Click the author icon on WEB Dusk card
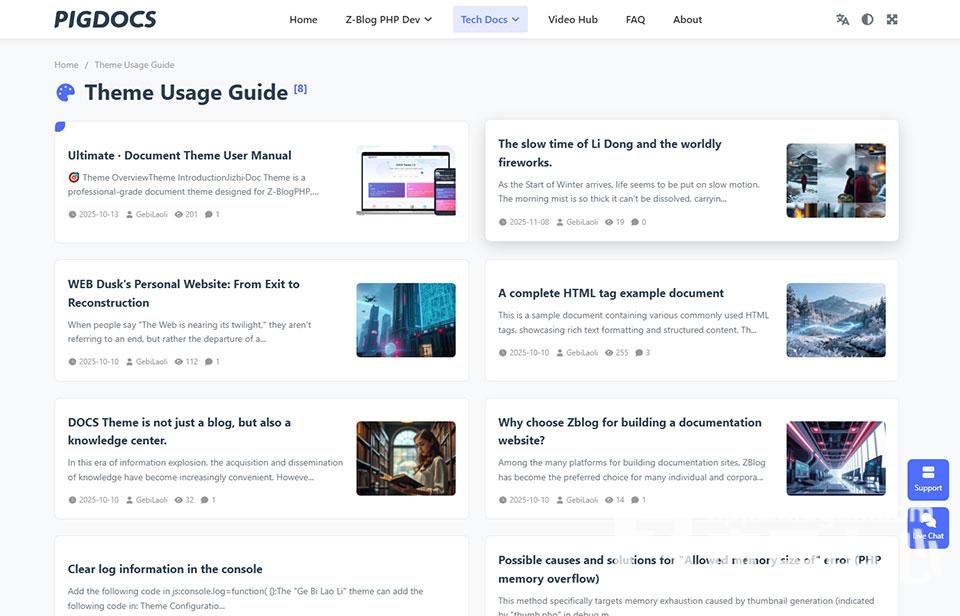The image size is (960, 616). 130,362
